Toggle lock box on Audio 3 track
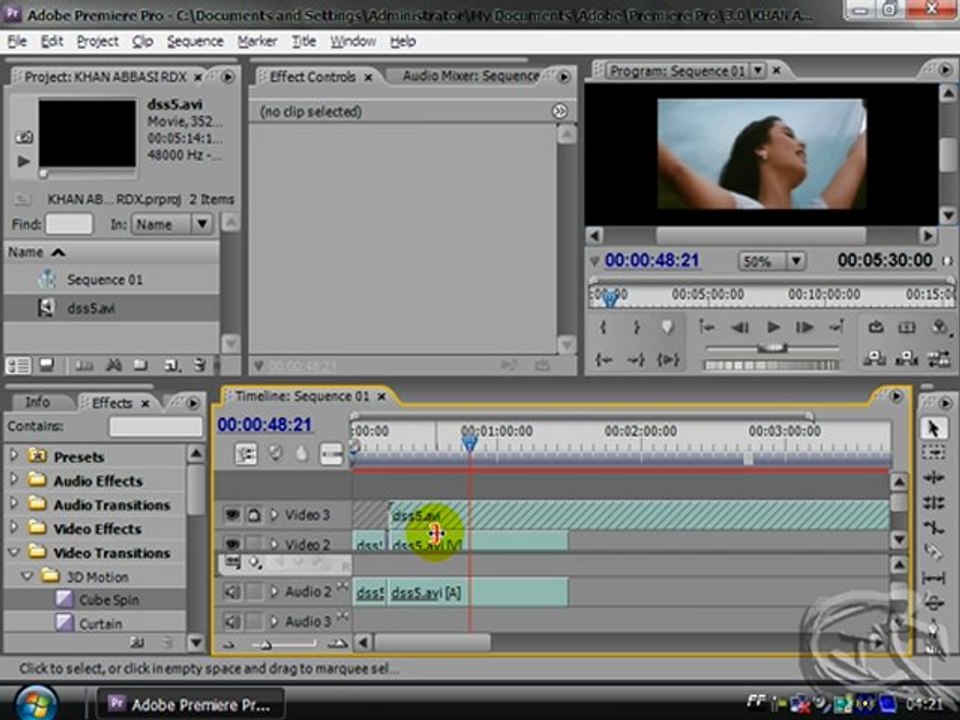Image resolution: width=960 pixels, height=720 pixels. tap(254, 621)
